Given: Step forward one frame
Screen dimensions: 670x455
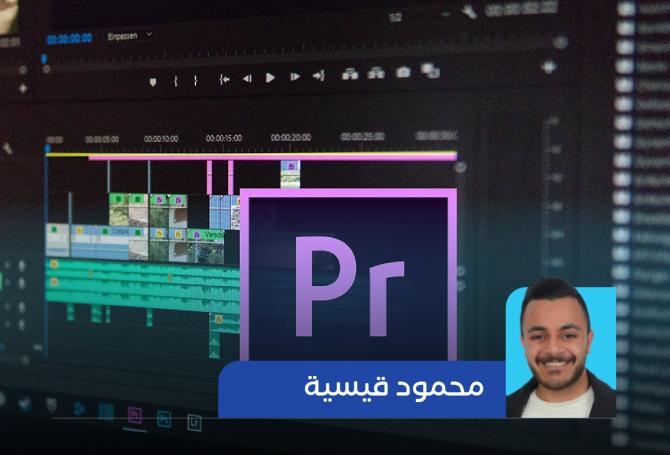Looking at the screenshot, I should tap(295, 77).
